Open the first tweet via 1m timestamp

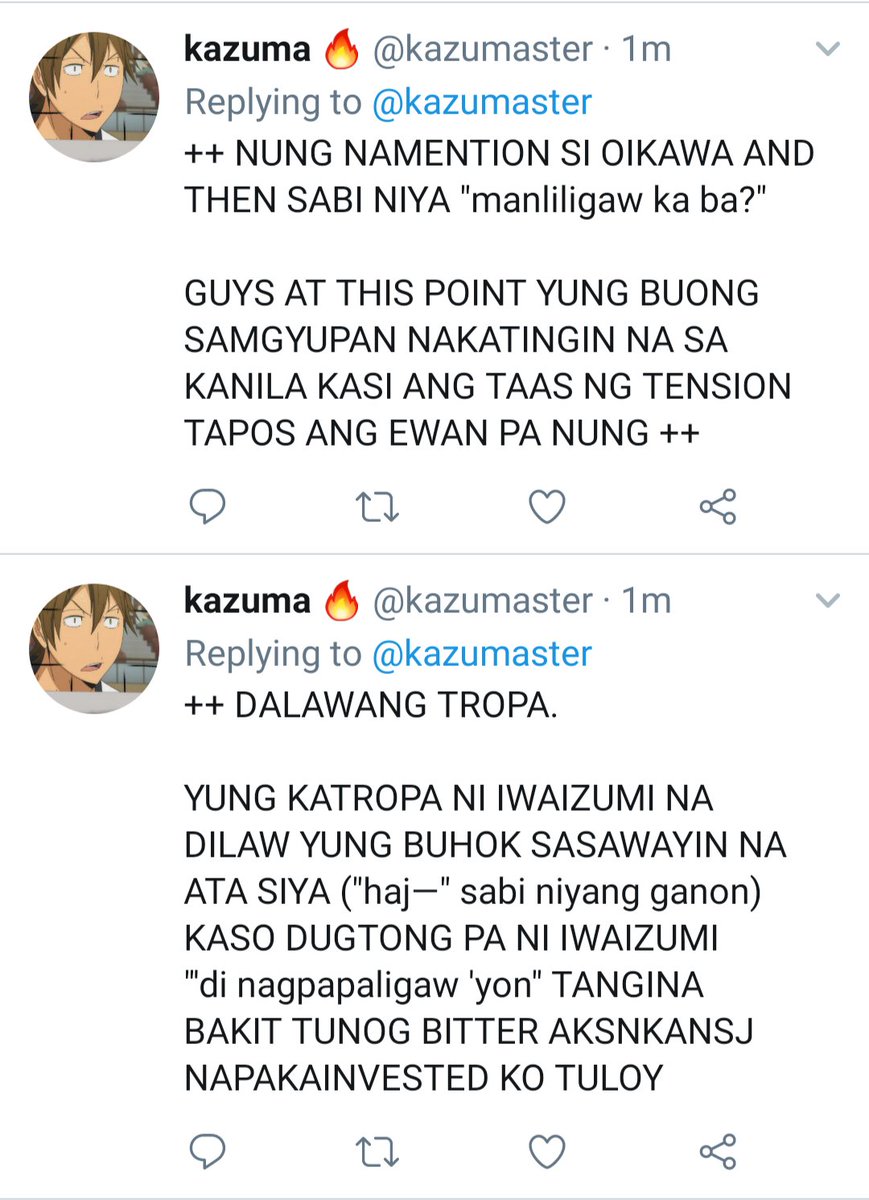(646, 48)
